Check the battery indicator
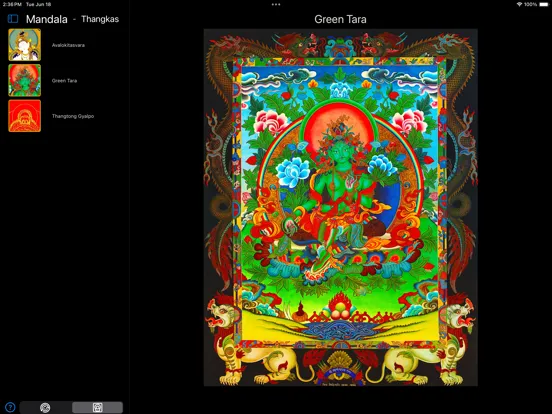 (x=544, y=4)
